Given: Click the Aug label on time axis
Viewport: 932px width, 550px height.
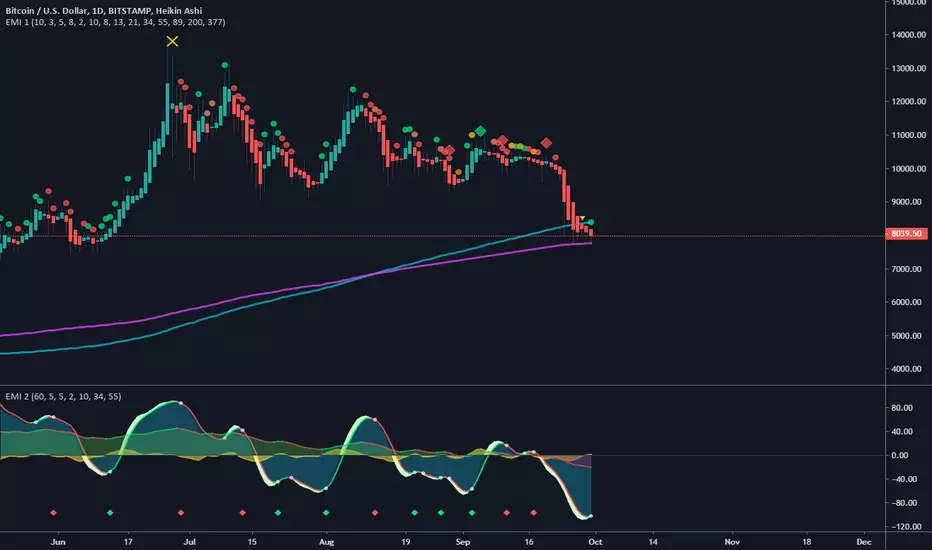Looking at the screenshot, I should point(326,539).
